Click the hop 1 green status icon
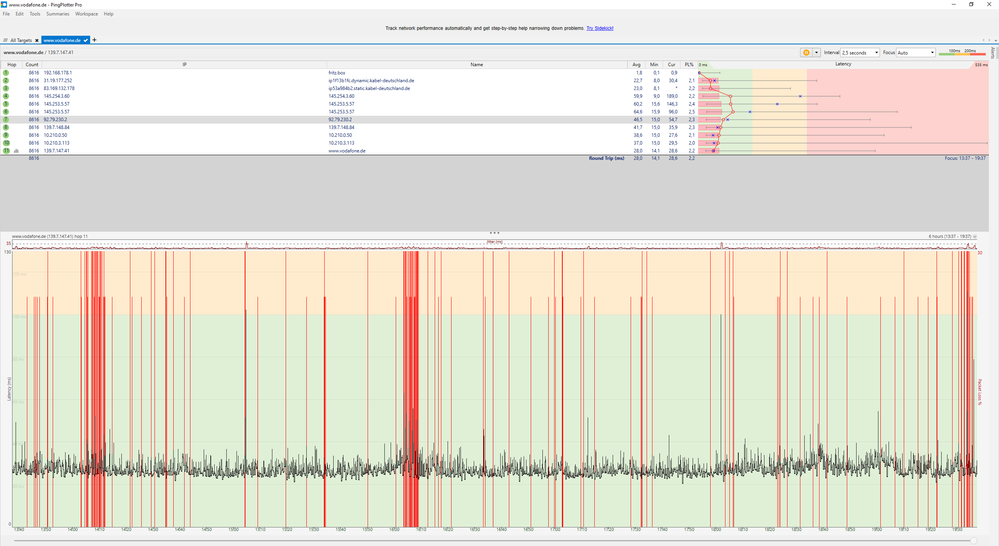Image resolution: width=999 pixels, height=546 pixels. point(6,73)
